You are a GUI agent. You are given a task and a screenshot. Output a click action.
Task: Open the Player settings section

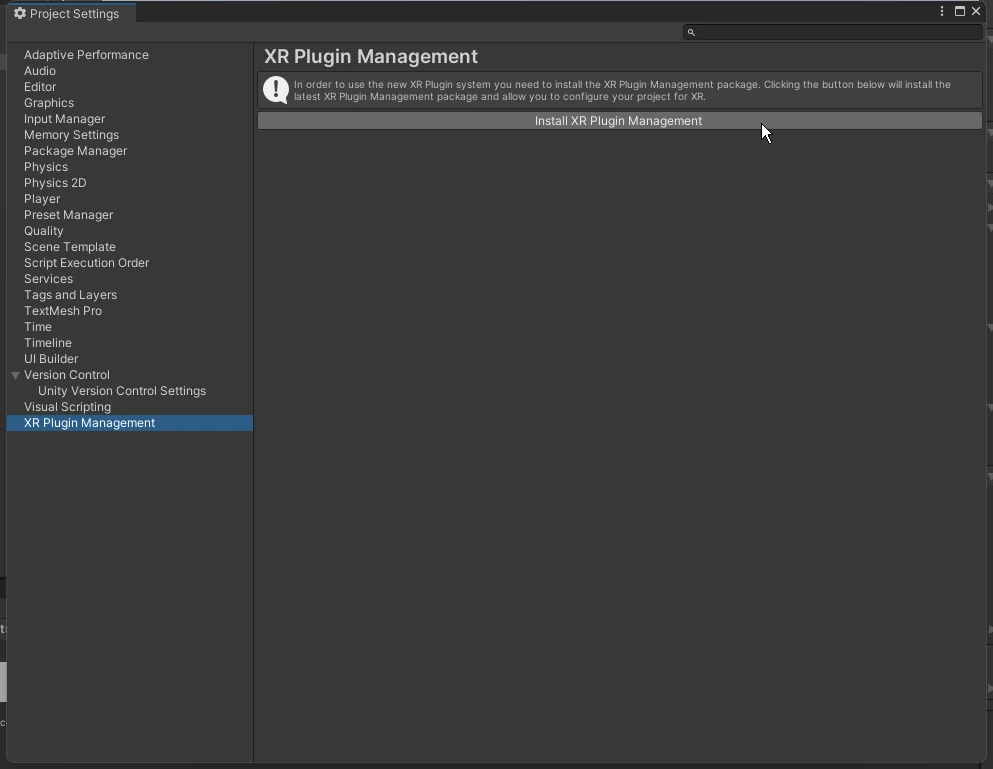pyautogui.click(x=42, y=199)
